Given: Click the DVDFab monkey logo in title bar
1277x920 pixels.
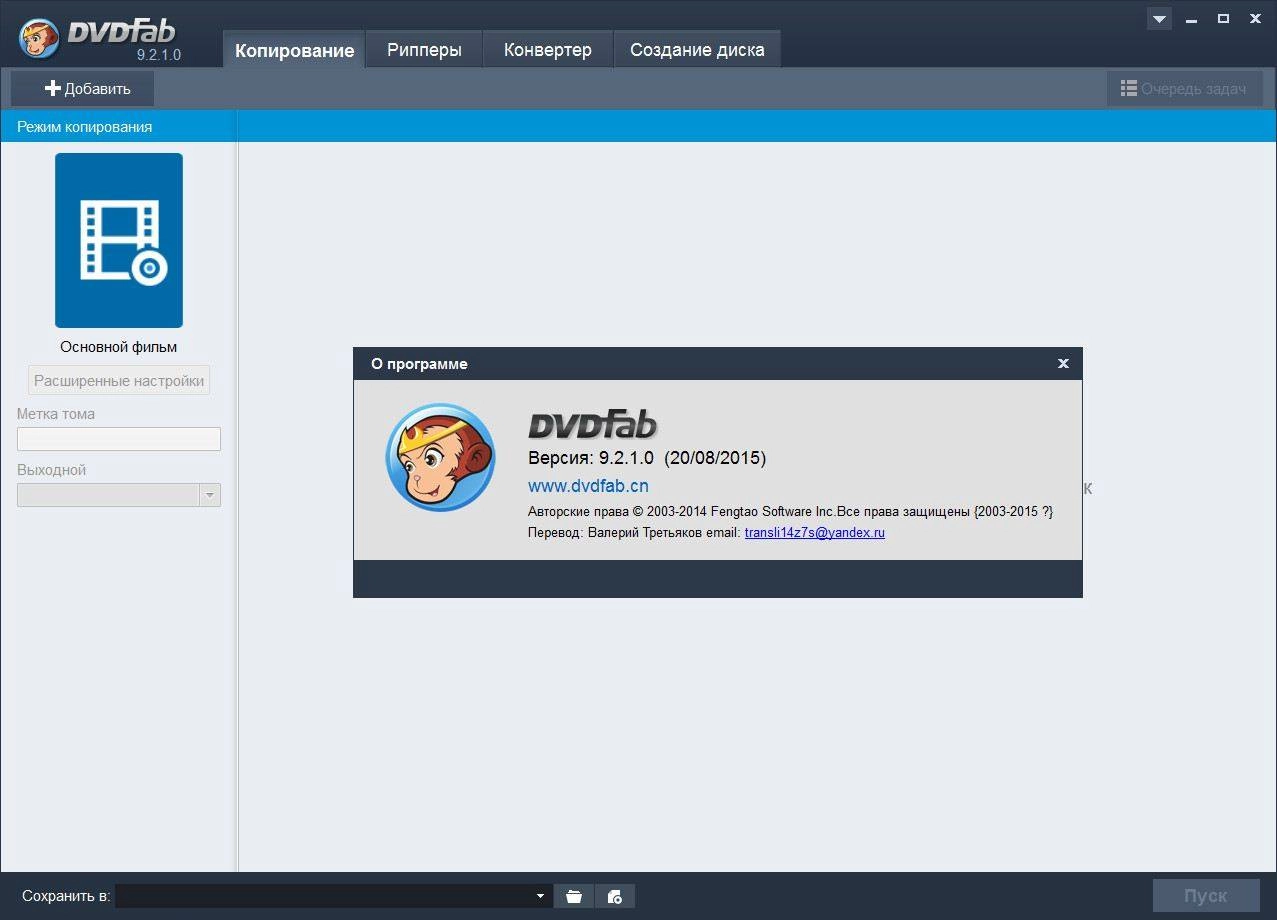Looking at the screenshot, I should (41, 38).
